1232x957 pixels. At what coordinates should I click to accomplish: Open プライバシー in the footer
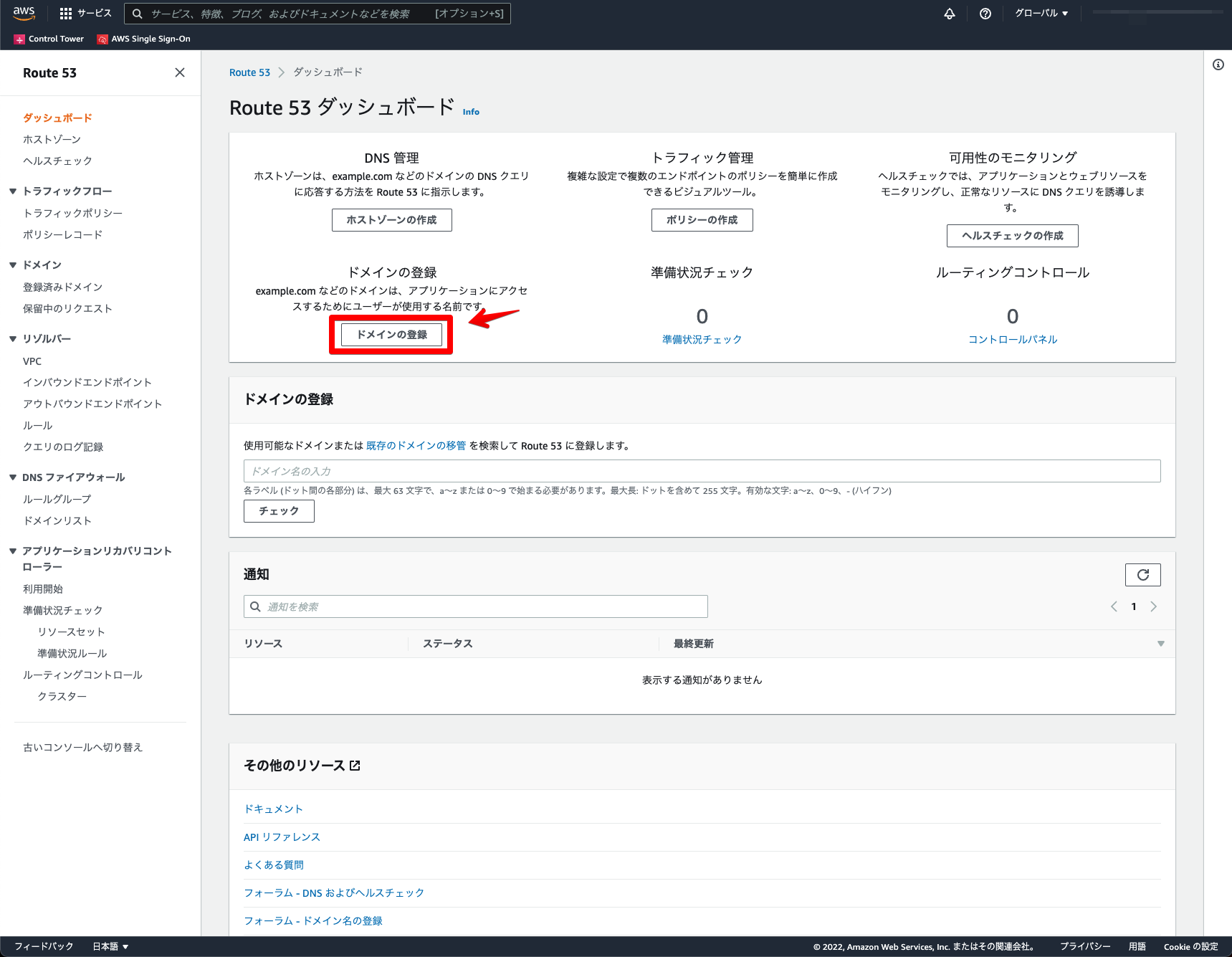pyautogui.click(x=1085, y=946)
